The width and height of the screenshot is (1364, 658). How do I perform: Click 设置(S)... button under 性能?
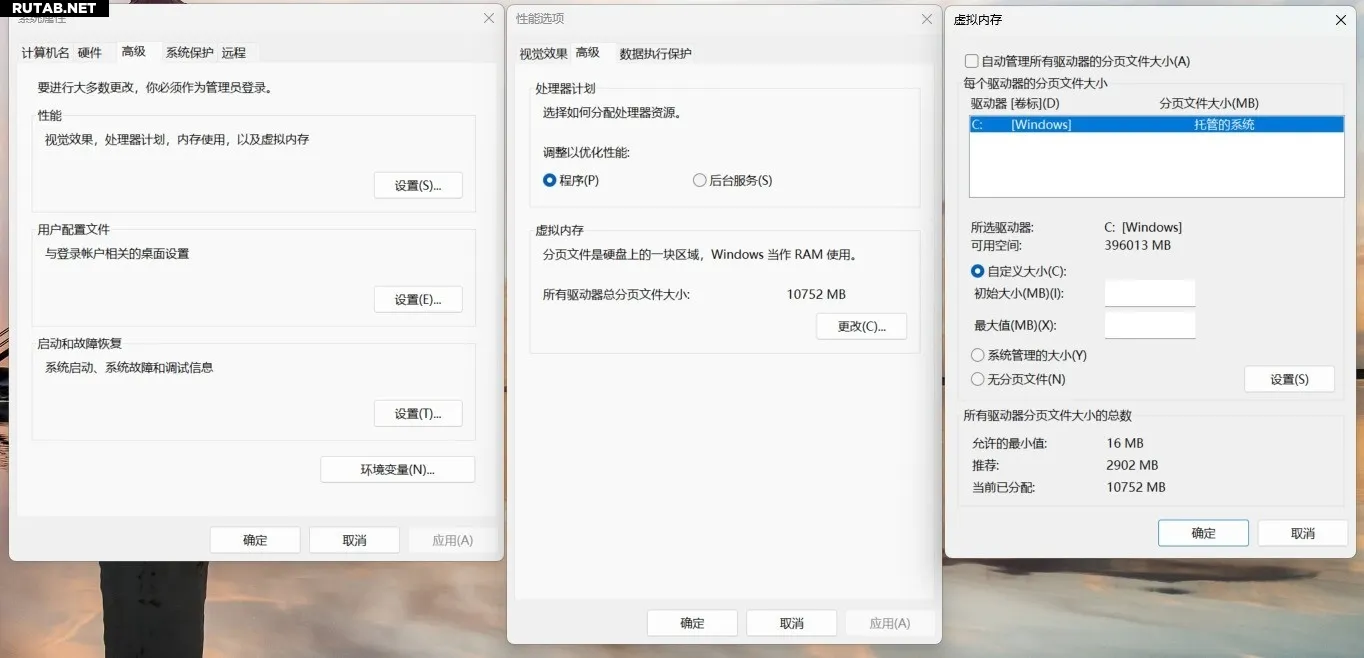click(418, 186)
